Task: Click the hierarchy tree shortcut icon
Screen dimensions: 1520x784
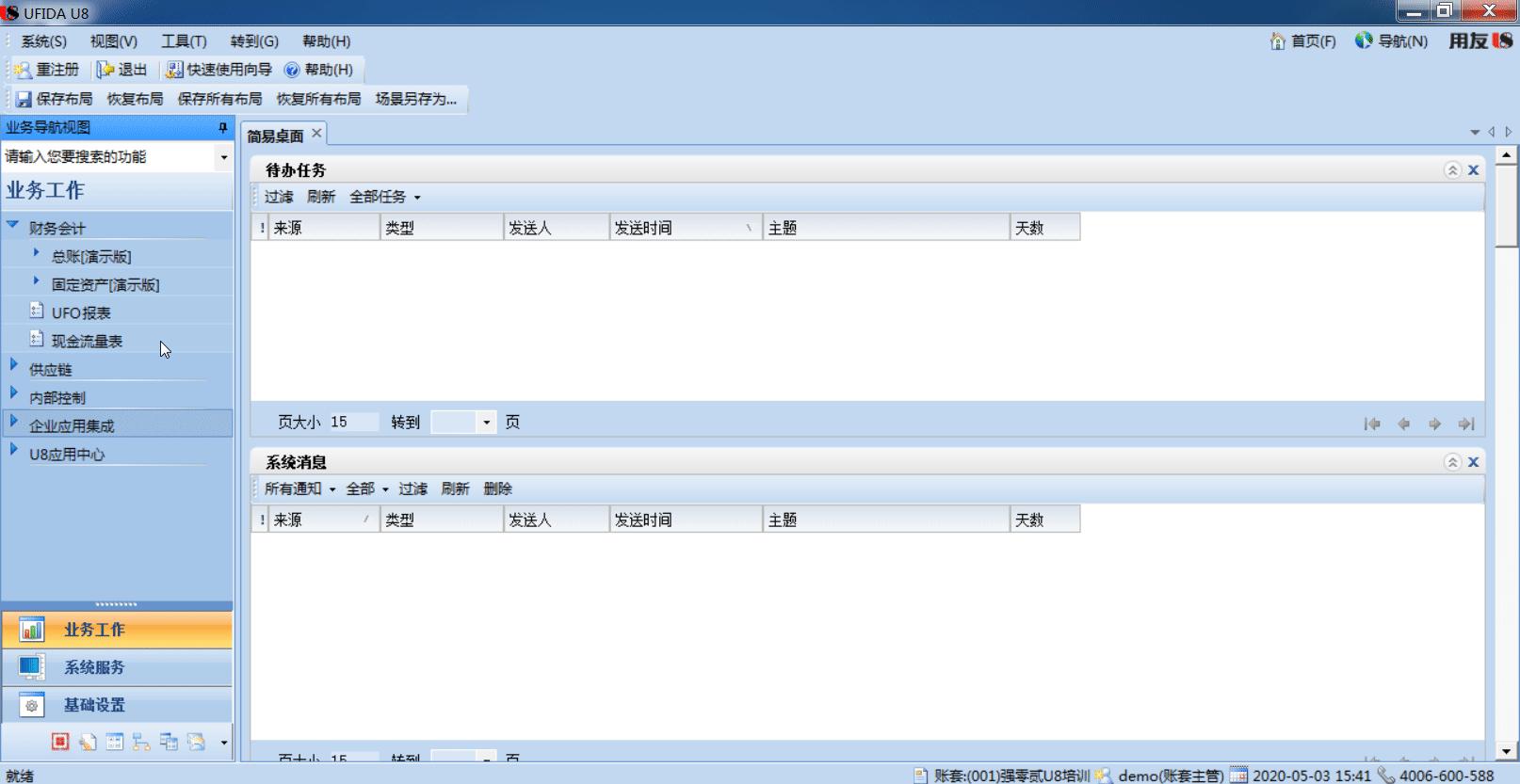Action: coord(141,742)
